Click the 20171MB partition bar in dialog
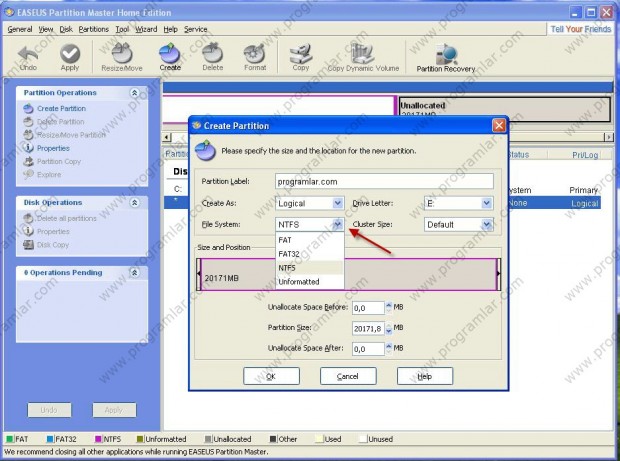The width and height of the screenshot is (620, 461). (x=349, y=274)
